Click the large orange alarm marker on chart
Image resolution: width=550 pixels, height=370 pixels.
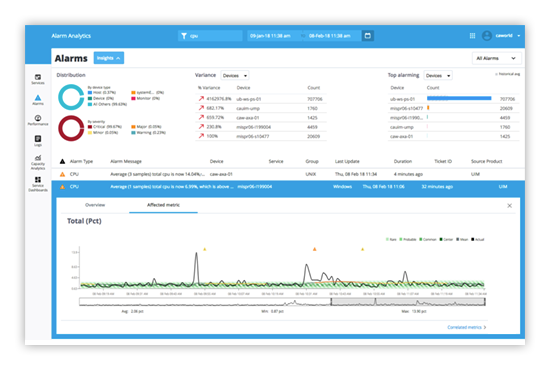pyautogui.click(x=315, y=249)
